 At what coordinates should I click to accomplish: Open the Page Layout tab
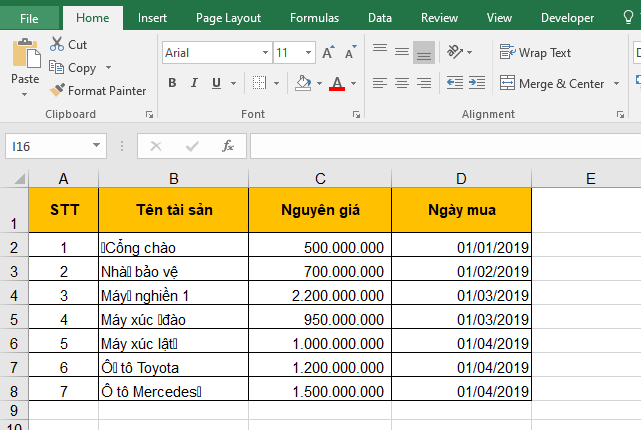coord(228,17)
